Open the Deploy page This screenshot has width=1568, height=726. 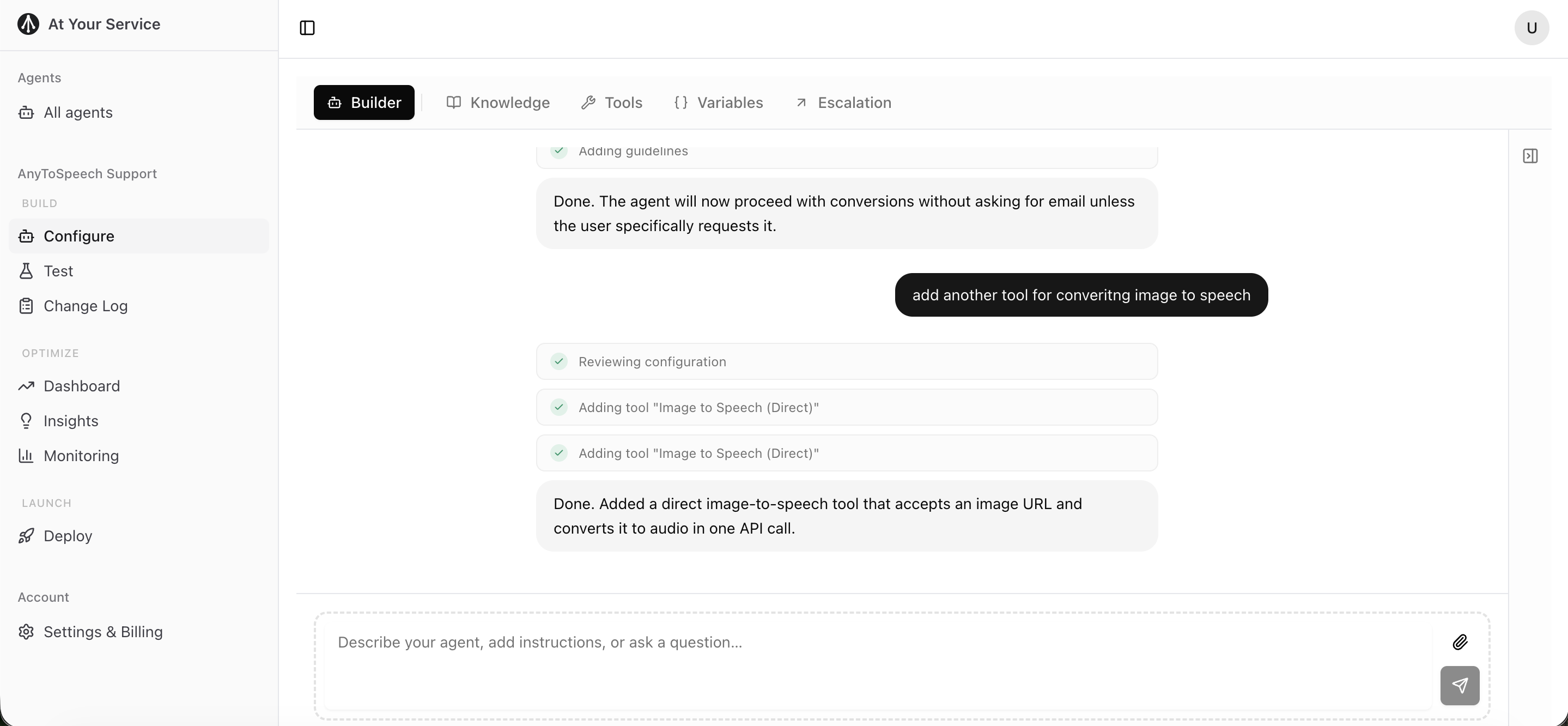(x=68, y=536)
